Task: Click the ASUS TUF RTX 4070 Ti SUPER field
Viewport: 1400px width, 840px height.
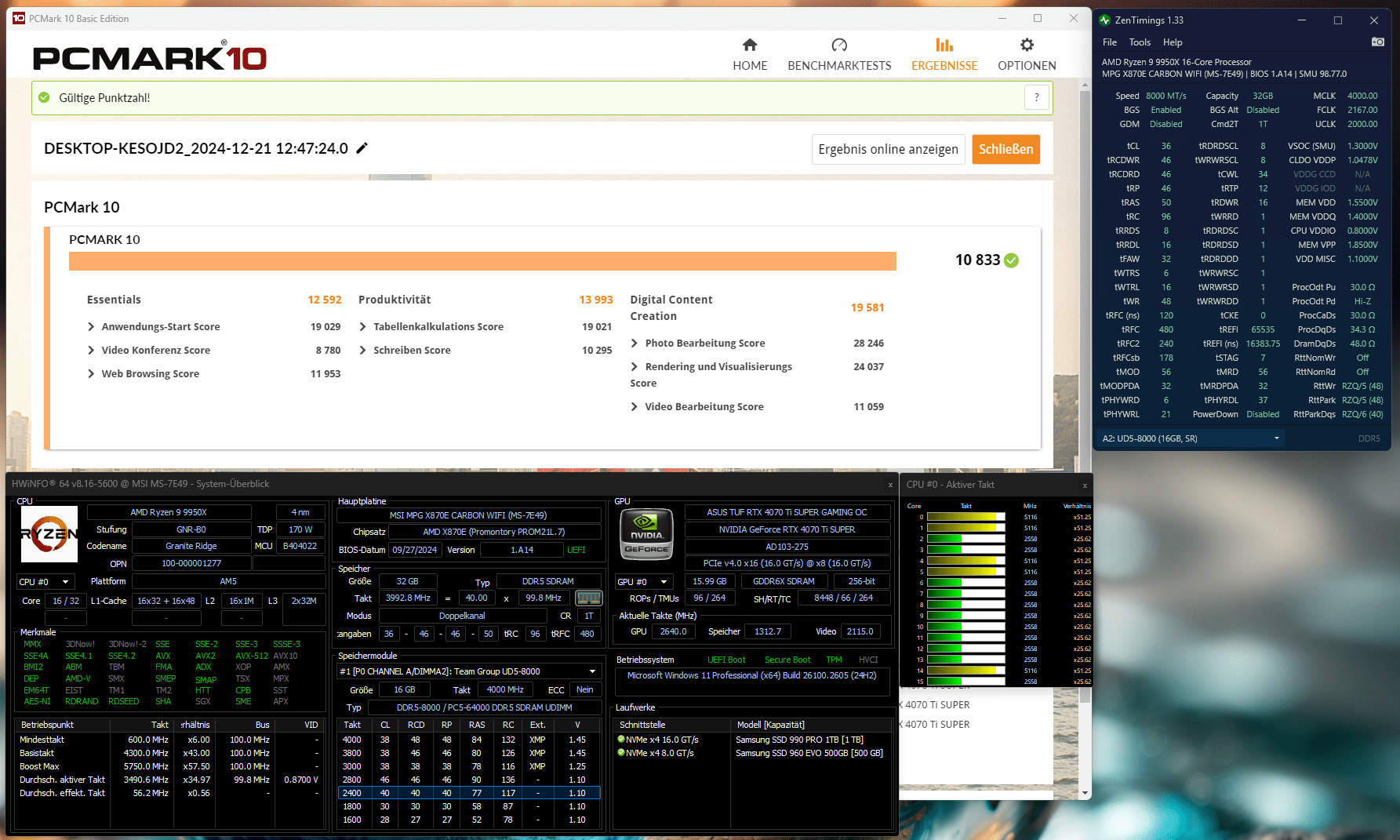Action: [x=787, y=513]
